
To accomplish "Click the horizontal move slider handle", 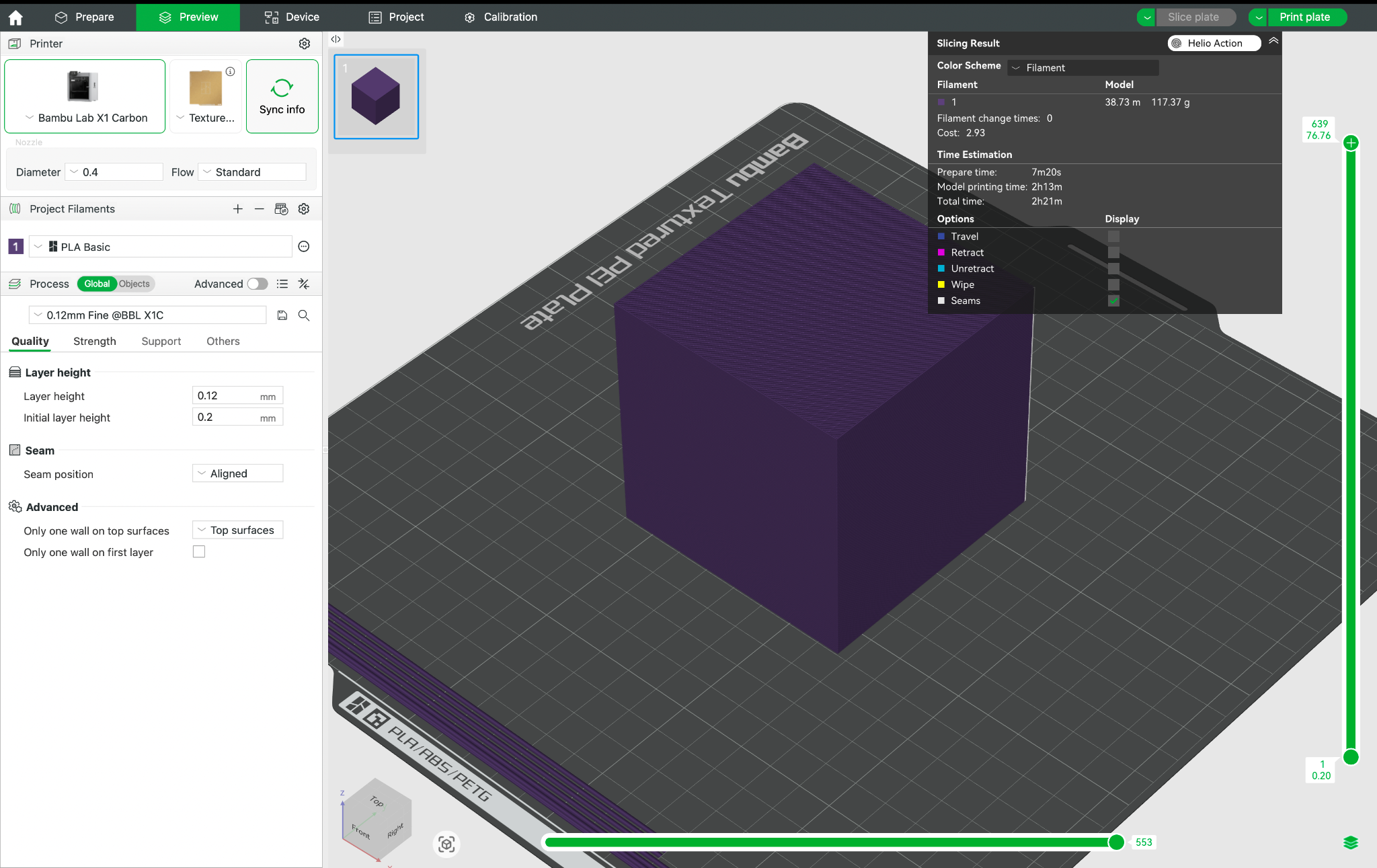I will pyautogui.click(x=1116, y=842).
